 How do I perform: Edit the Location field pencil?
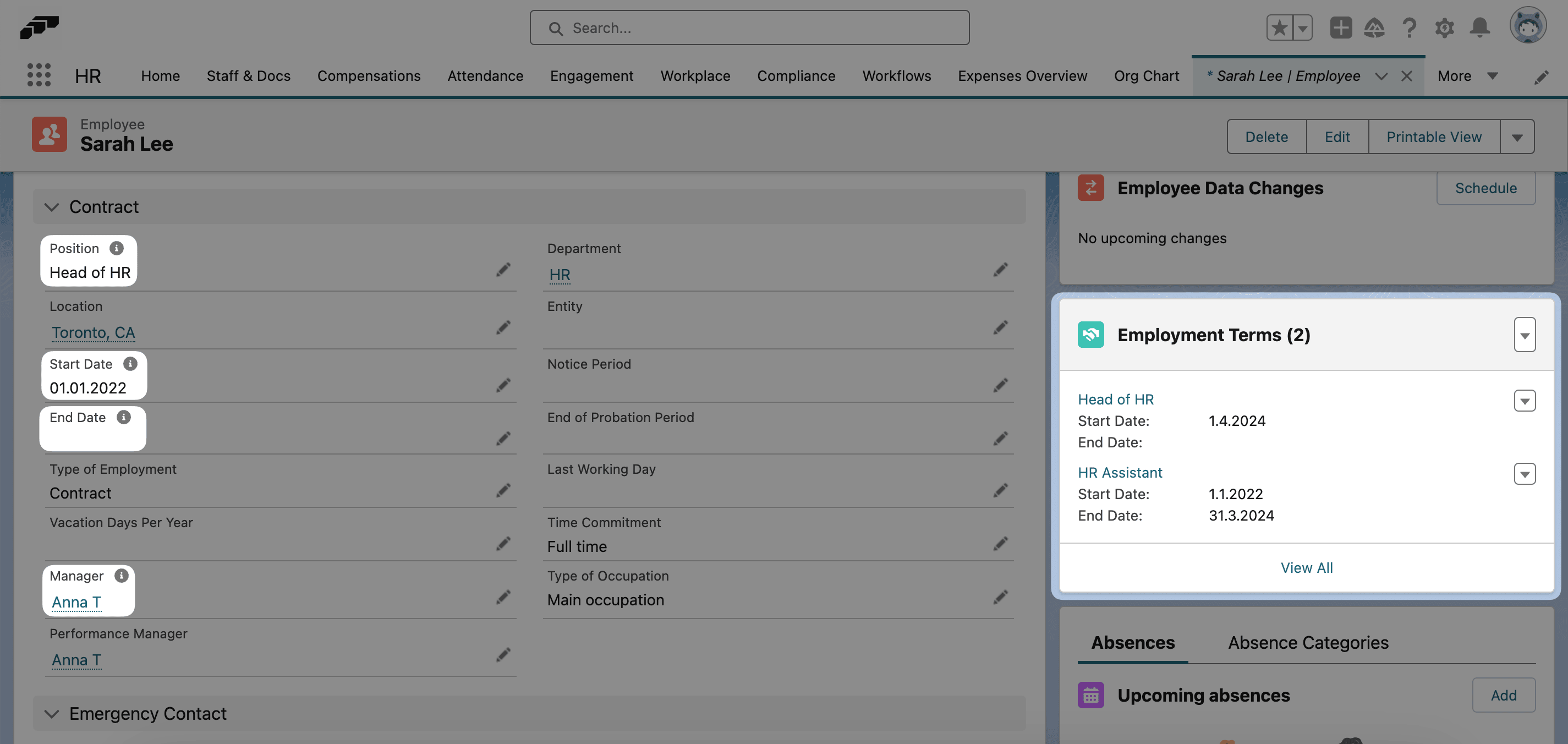coord(503,327)
